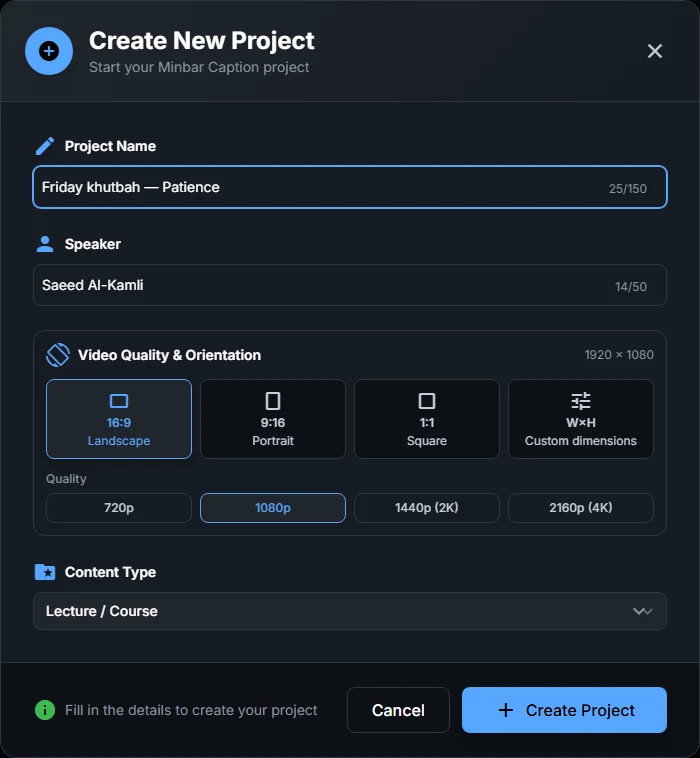Set quality to 2160p (4K)
This screenshot has width=700, height=758.
pos(581,508)
